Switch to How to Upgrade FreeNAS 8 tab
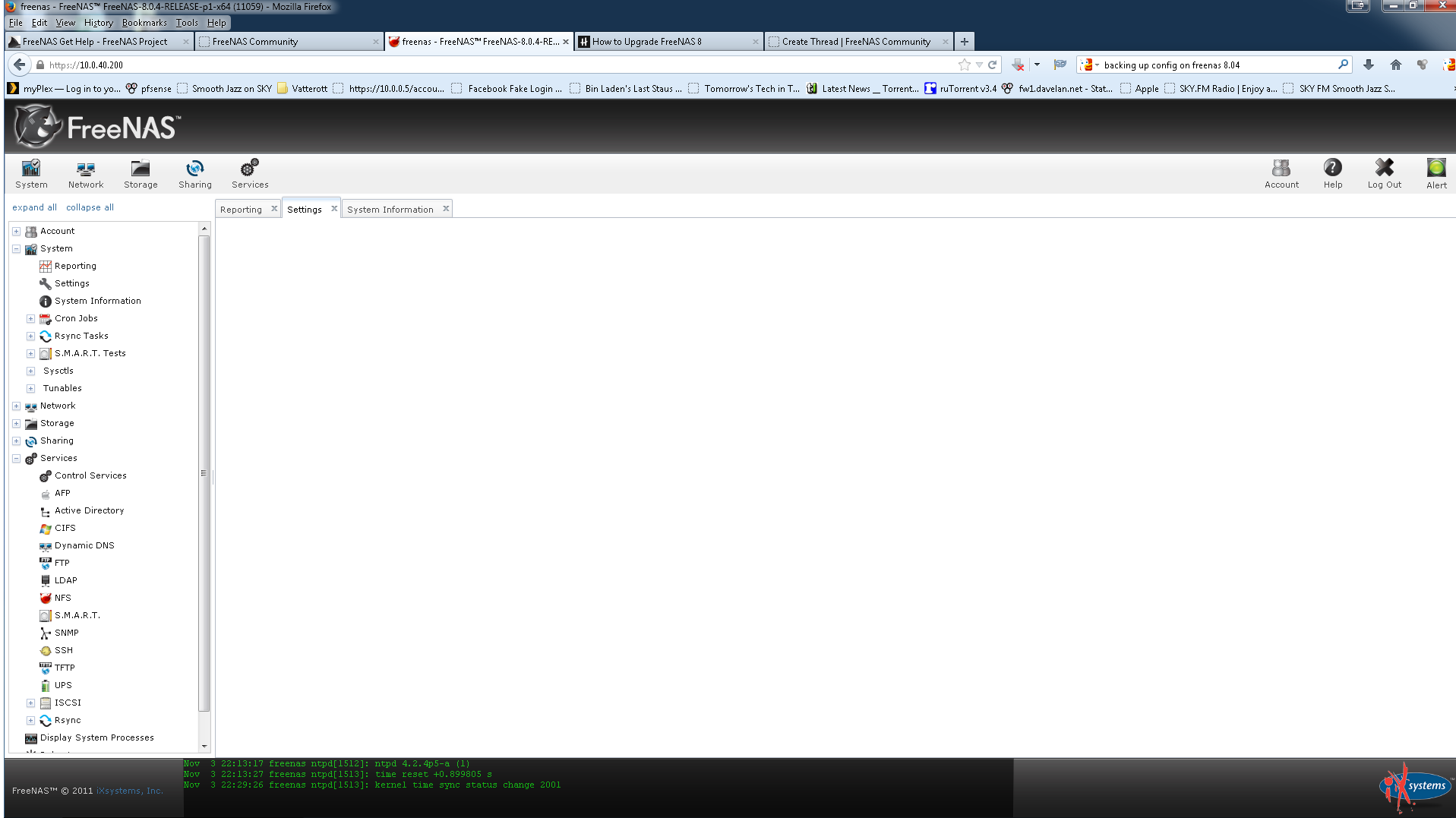1456x818 pixels. click(x=668, y=42)
